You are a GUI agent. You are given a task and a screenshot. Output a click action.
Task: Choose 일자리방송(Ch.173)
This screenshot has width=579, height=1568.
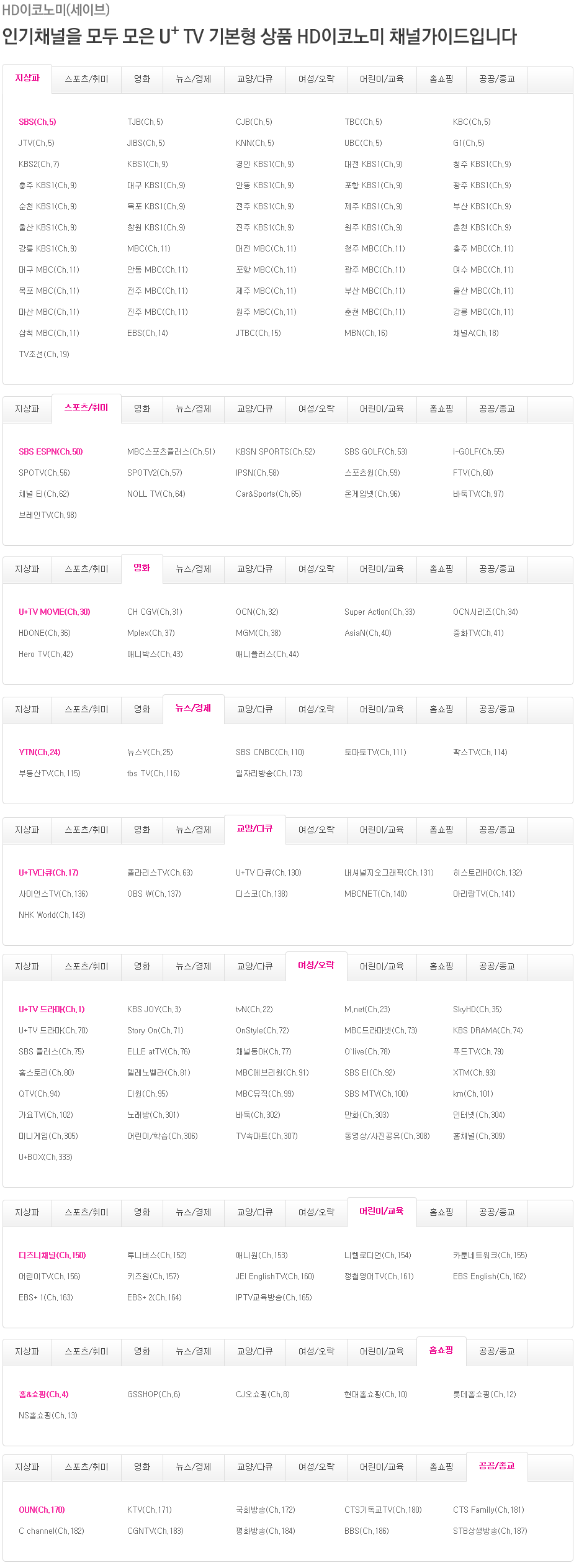point(269,774)
